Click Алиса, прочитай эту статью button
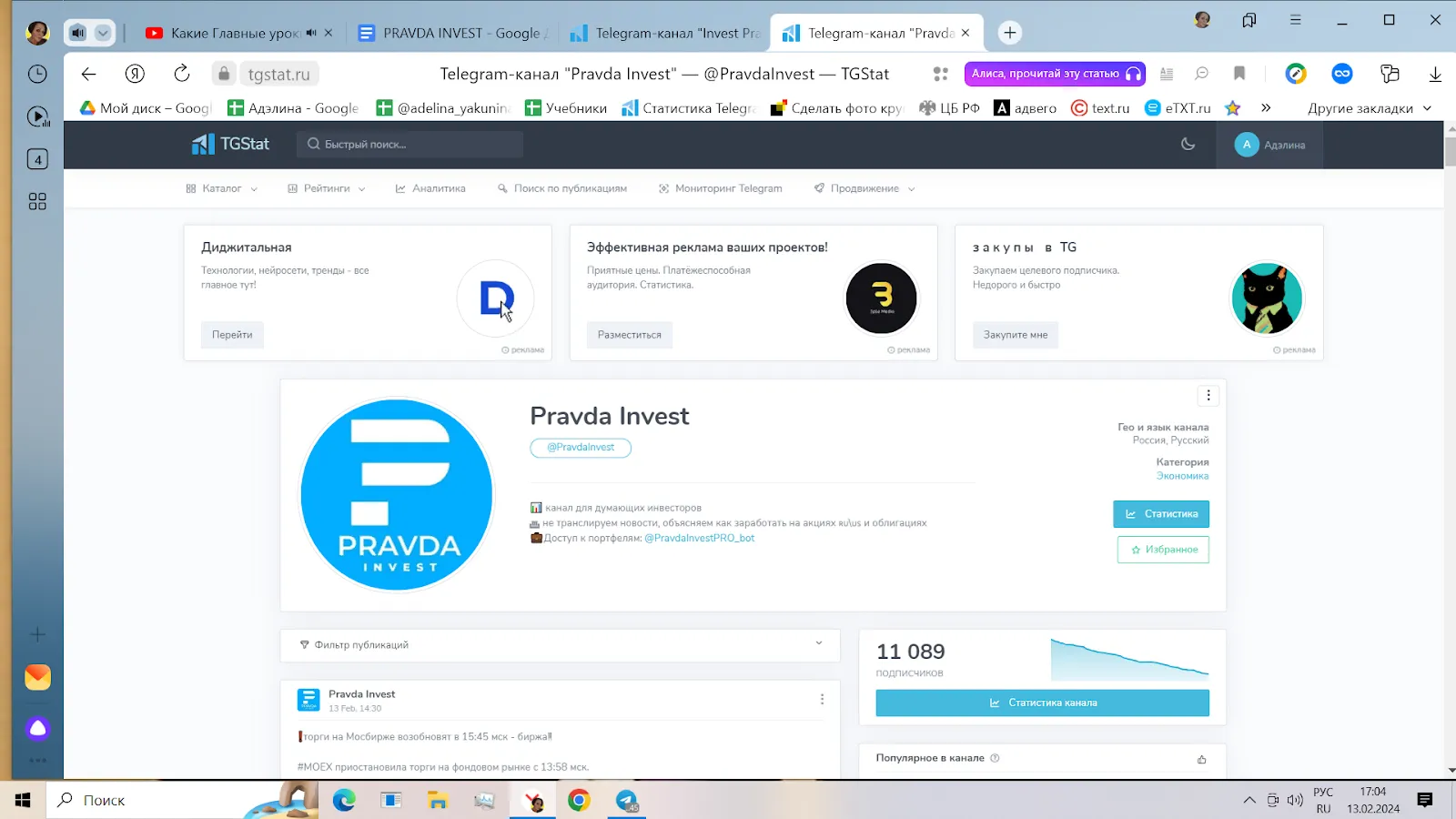The height and width of the screenshot is (819, 1456). click(1056, 74)
